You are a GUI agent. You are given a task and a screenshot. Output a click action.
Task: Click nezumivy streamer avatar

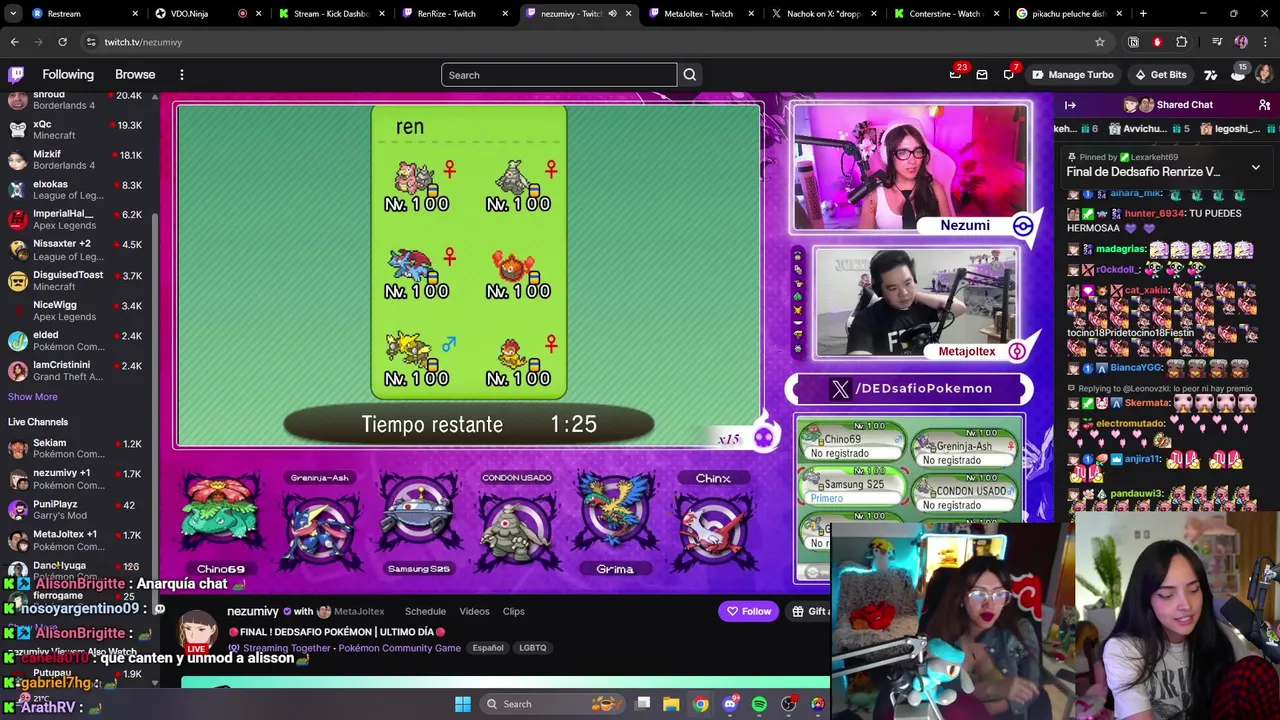tap(198, 629)
